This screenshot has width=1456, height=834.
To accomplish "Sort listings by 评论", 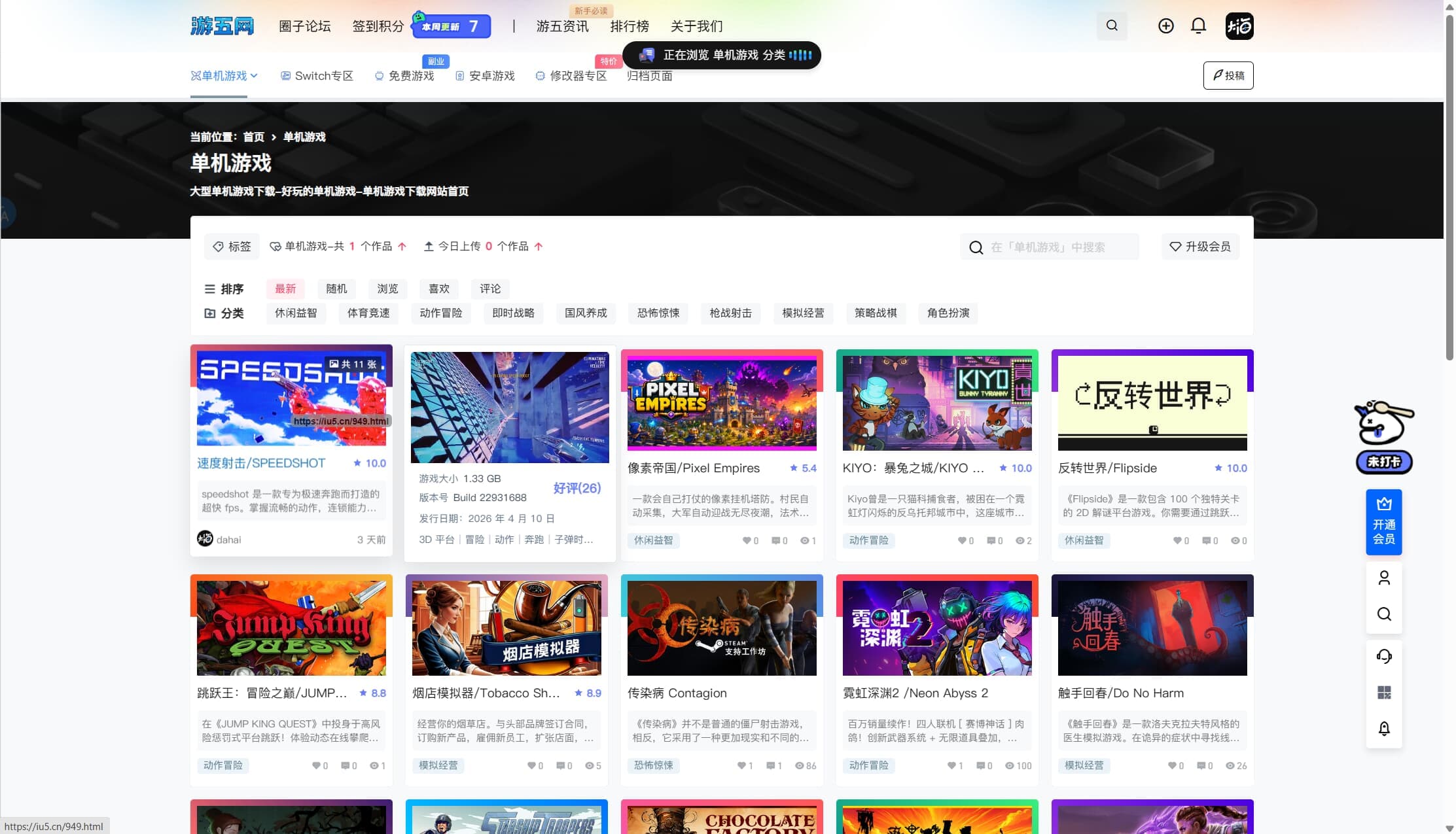I will click(x=490, y=289).
